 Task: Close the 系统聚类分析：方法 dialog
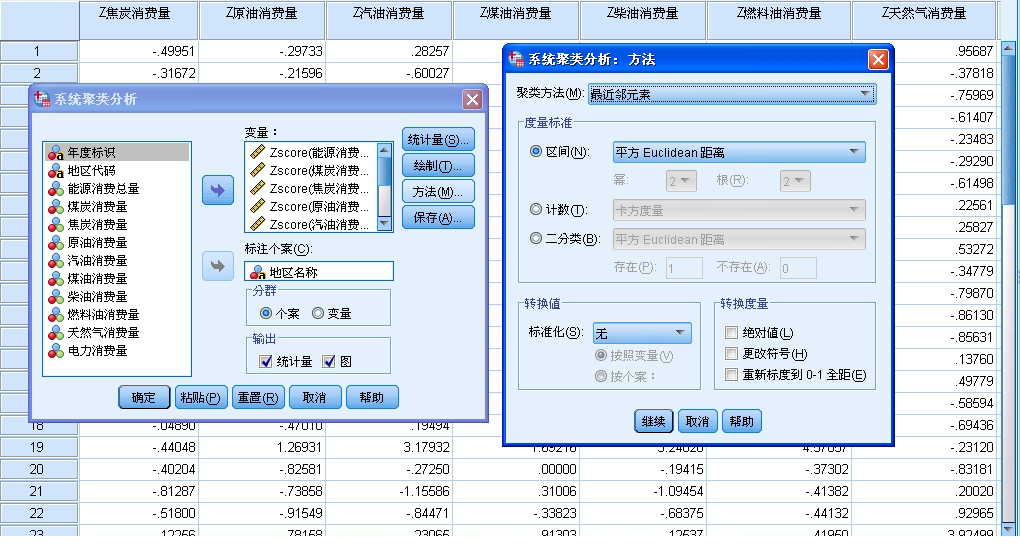click(x=878, y=60)
